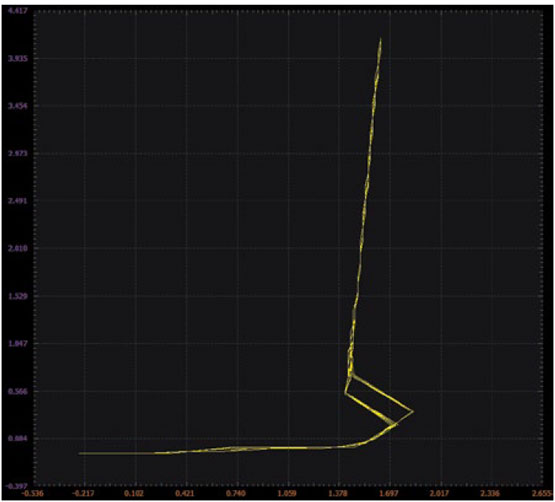Click the -0.397 label at the axis origin

(x=15, y=486)
